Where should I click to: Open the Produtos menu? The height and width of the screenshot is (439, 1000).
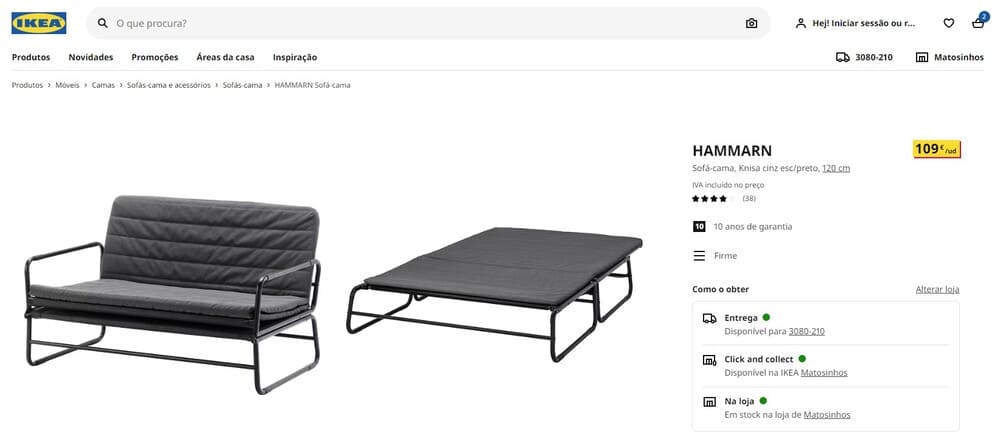point(31,57)
